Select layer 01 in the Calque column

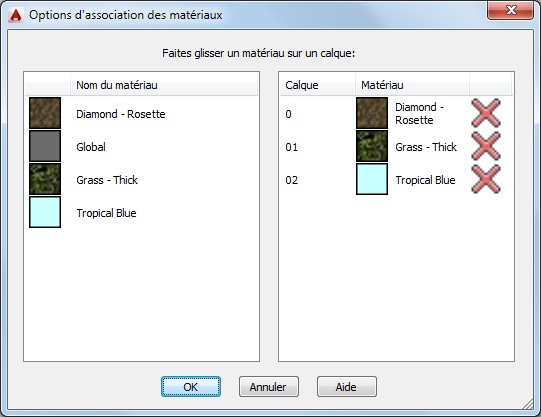[292, 147]
